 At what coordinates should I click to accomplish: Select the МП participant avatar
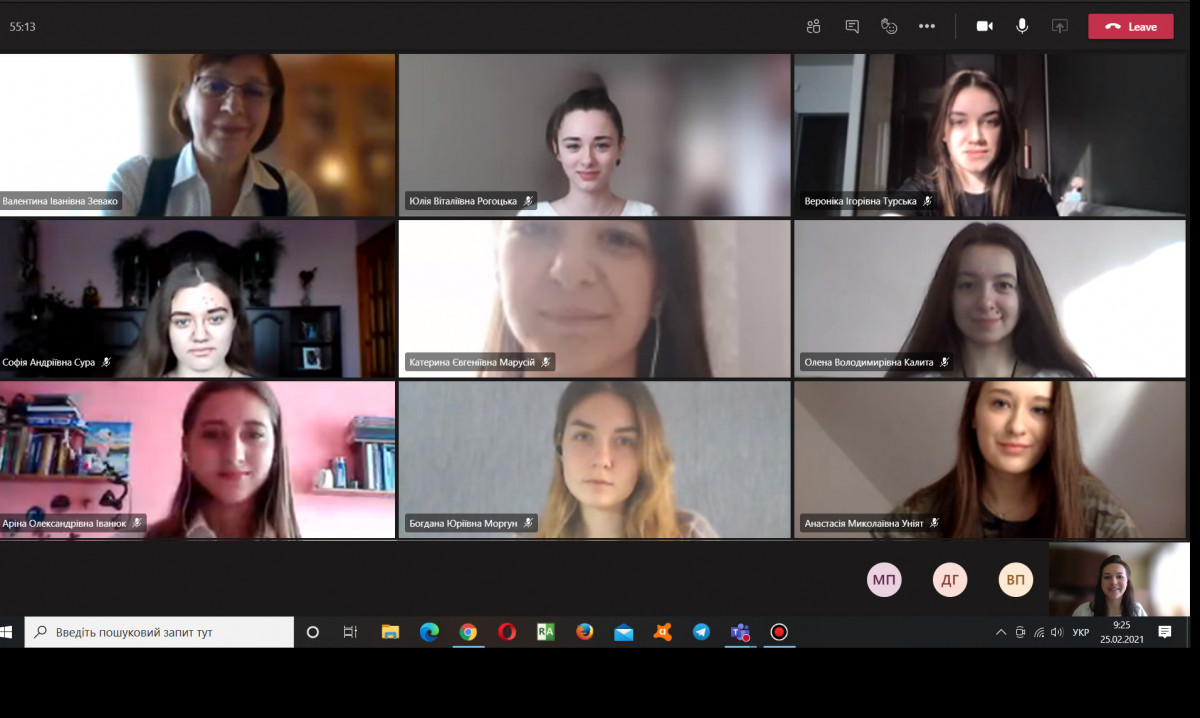pyautogui.click(x=884, y=580)
